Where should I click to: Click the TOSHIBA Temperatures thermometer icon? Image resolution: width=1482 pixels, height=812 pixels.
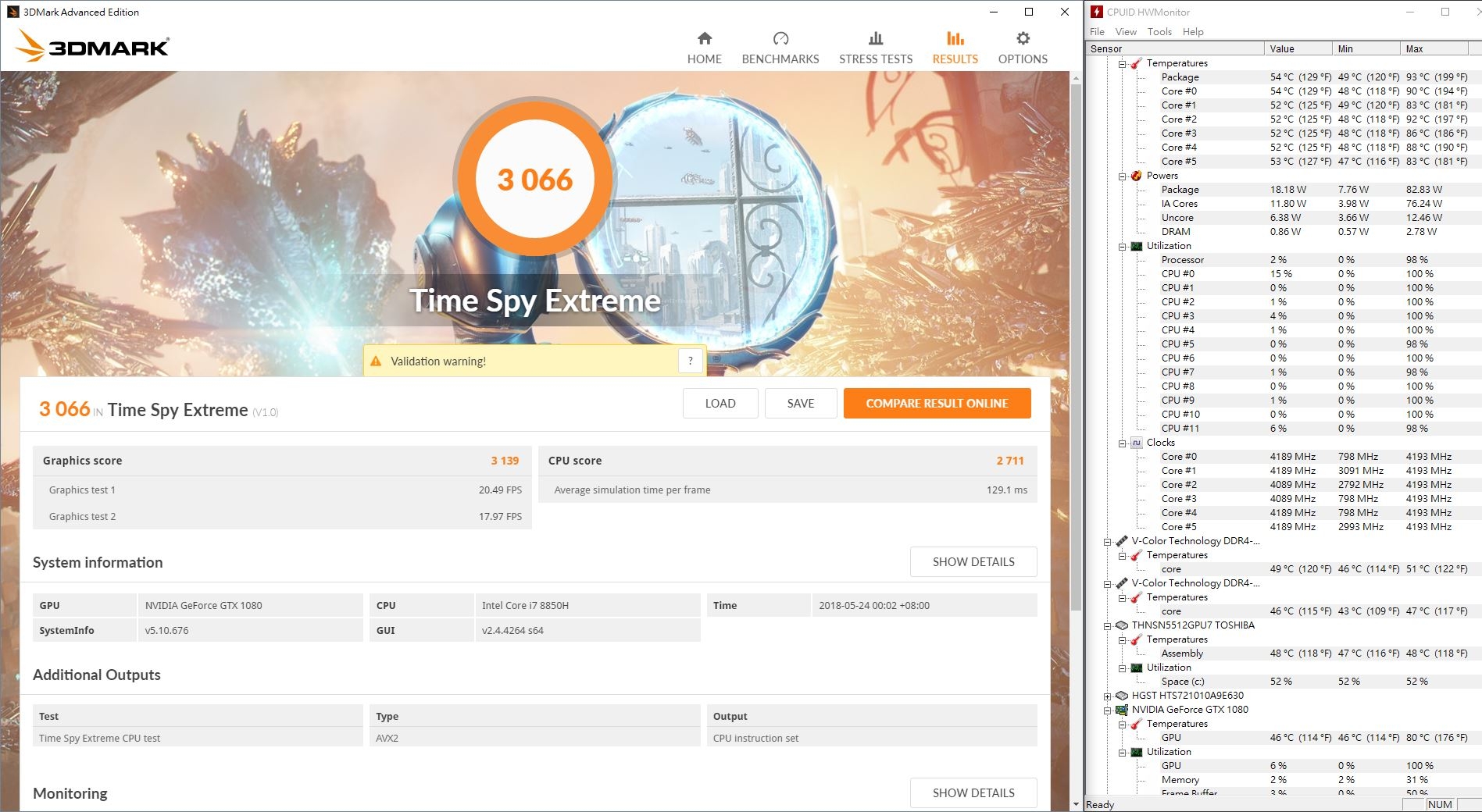coord(1137,639)
